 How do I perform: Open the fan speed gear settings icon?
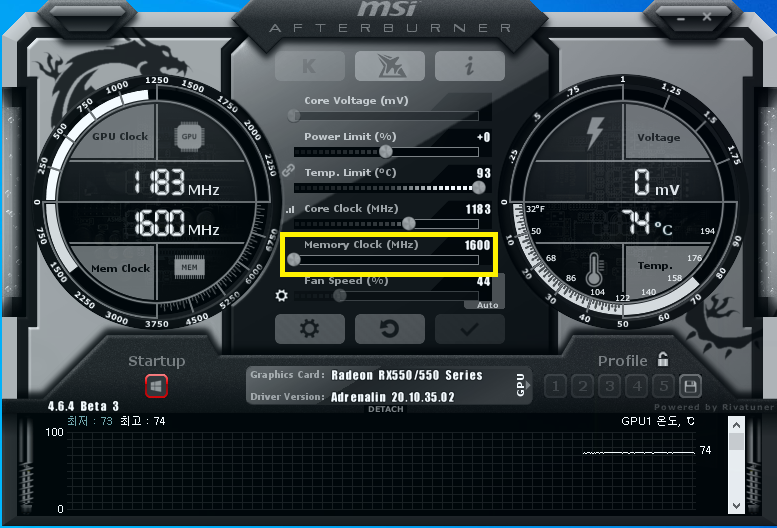tap(281, 296)
